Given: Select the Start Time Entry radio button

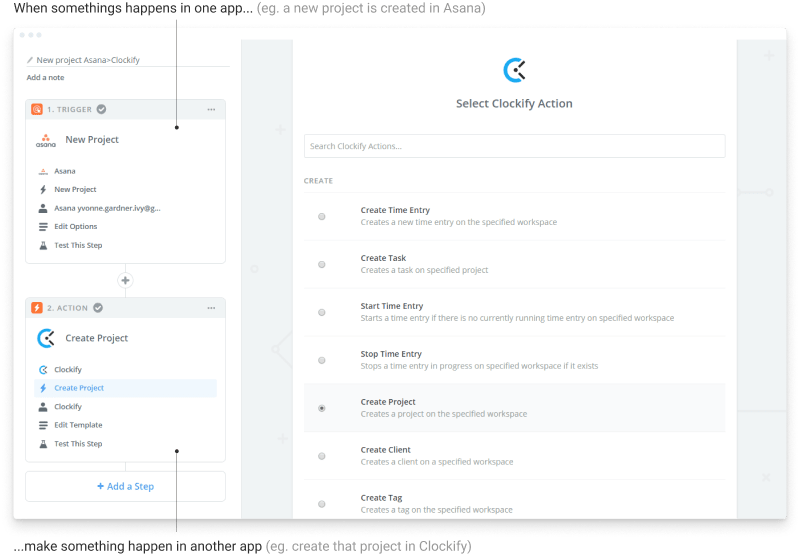Looking at the screenshot, I should (x=322, y=312).
